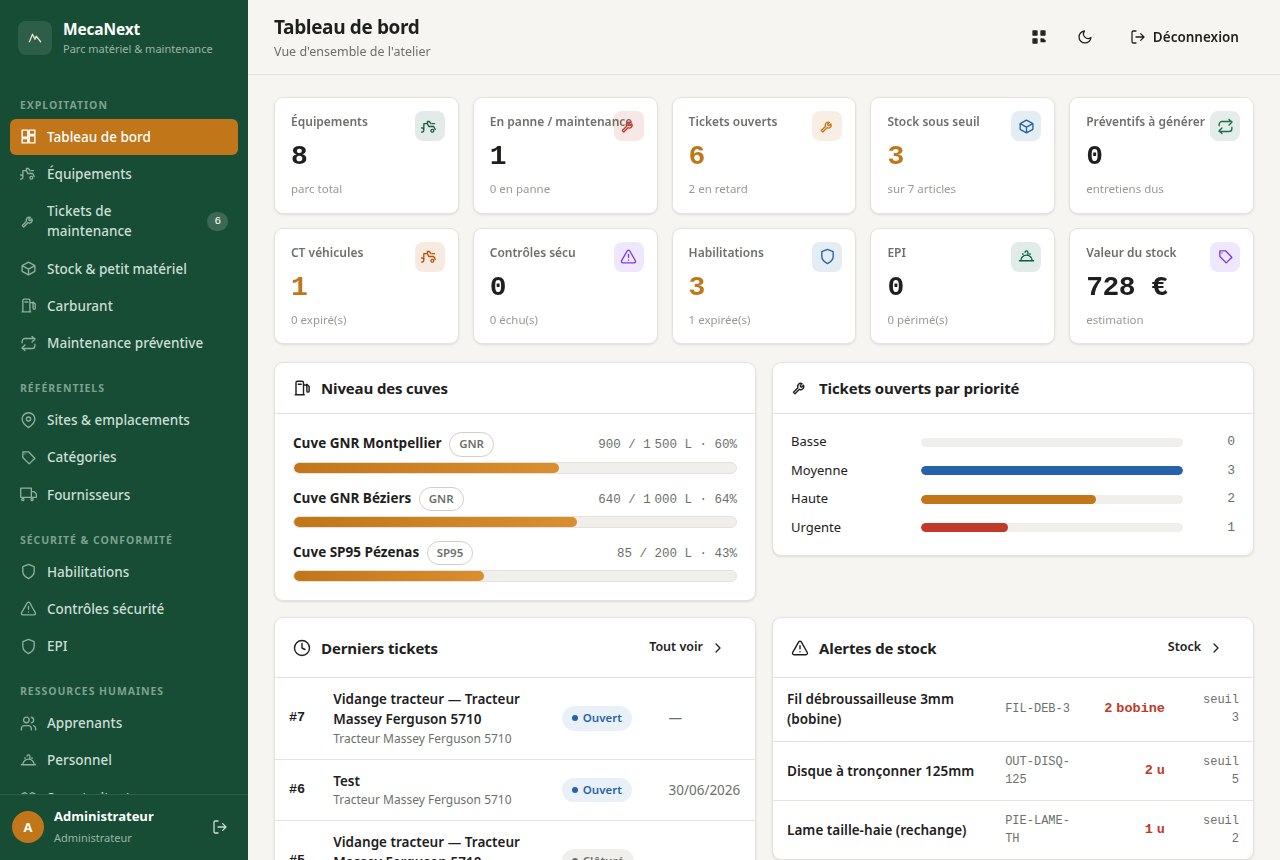This screenshot has height=860, width=1280.
Task: Click the 728 € stock value
Action: 1127,287
